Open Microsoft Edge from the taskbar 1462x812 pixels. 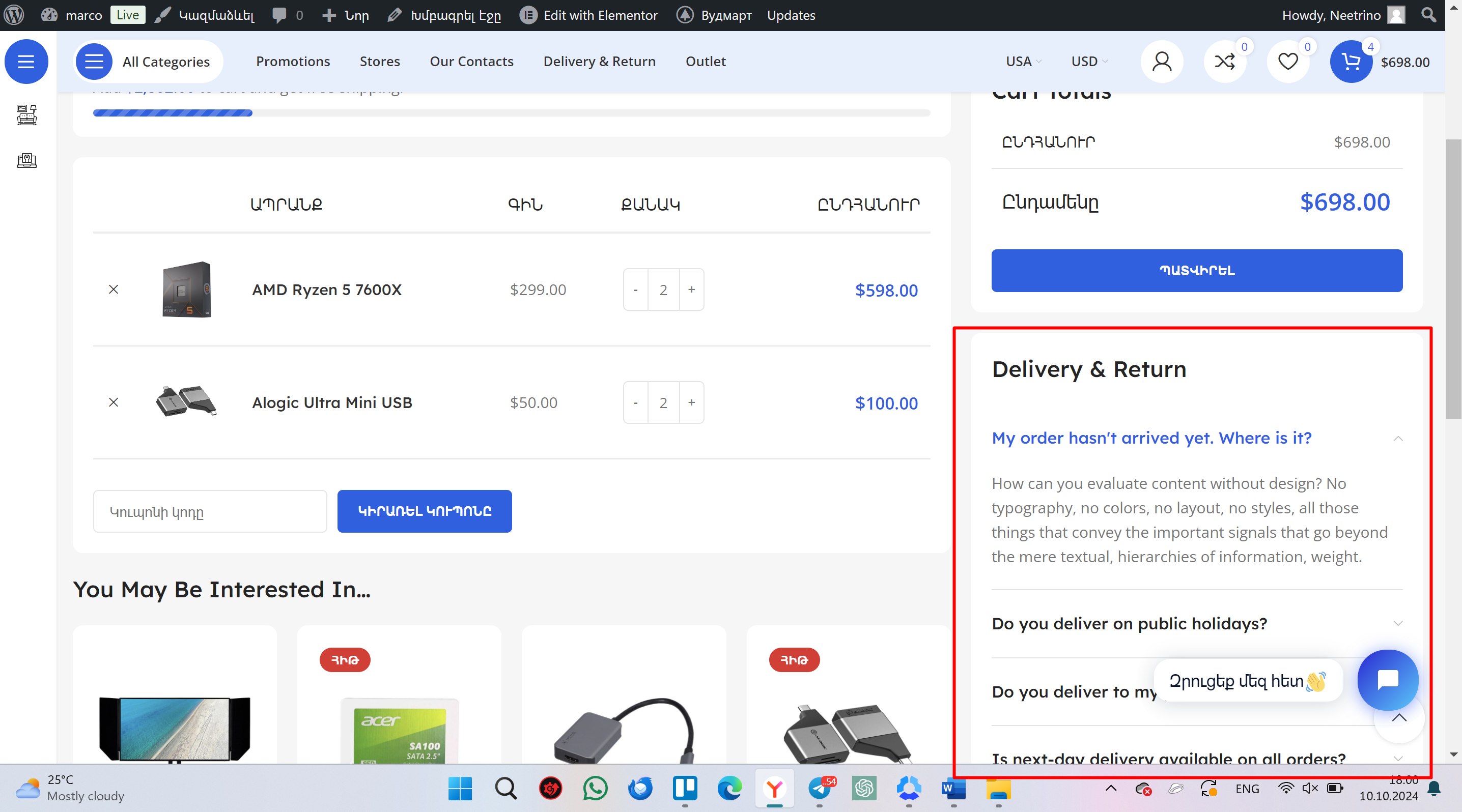tap(729, 788)
